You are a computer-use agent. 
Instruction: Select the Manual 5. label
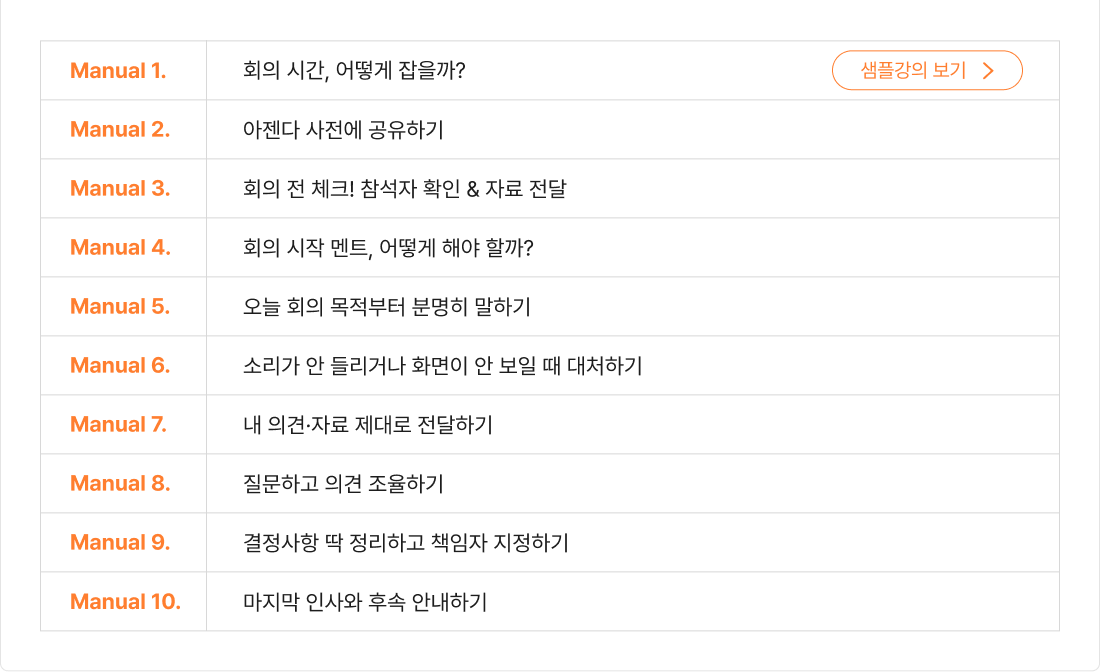coord(120,306)
